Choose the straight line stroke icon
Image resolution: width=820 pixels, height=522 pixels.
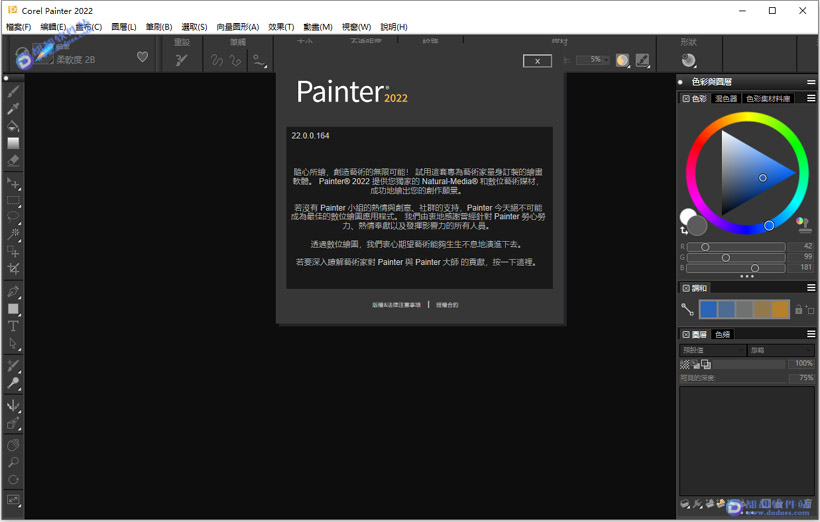pos(235,61)
